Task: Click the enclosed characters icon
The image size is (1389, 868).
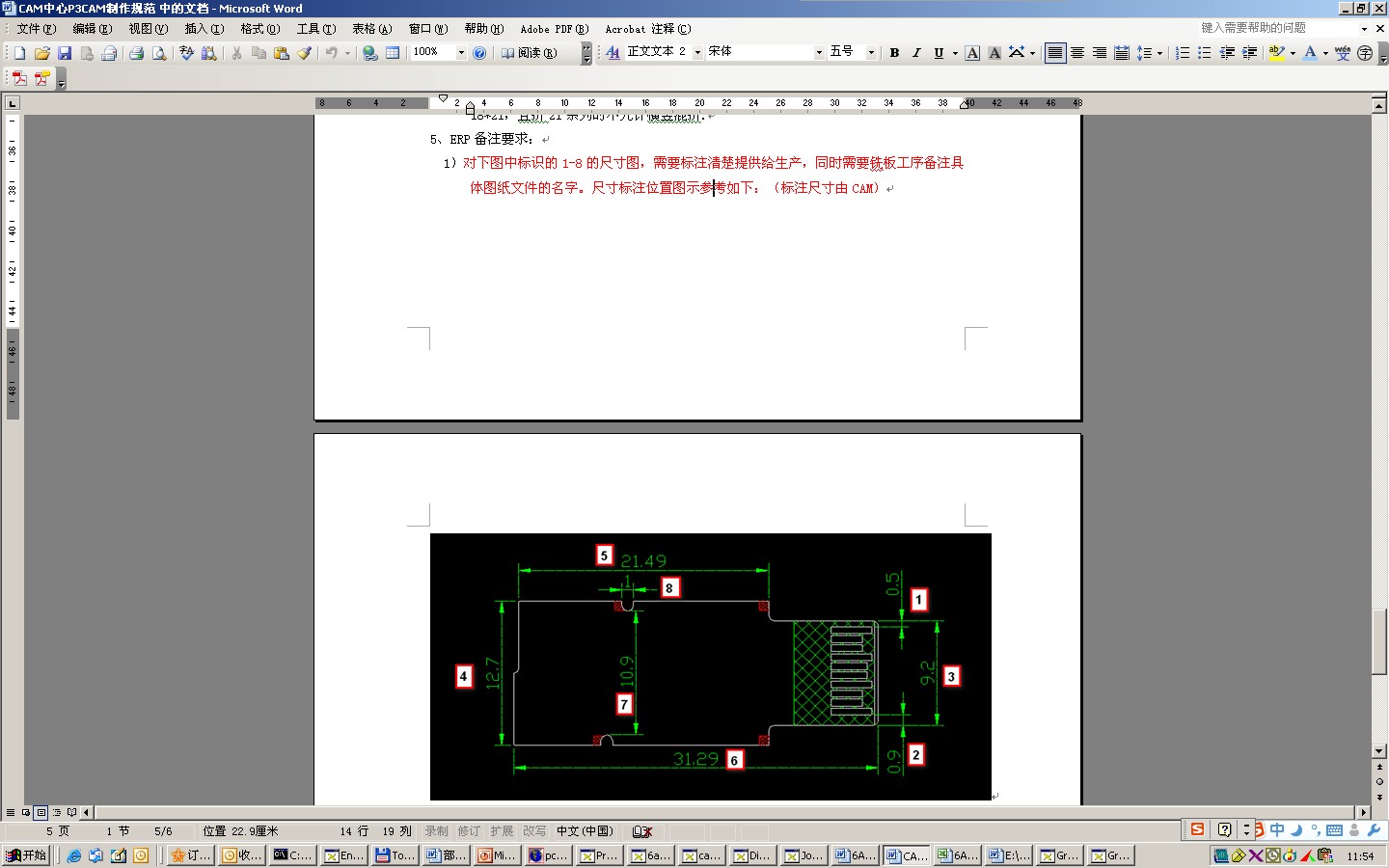Action: pos(1365,53)
